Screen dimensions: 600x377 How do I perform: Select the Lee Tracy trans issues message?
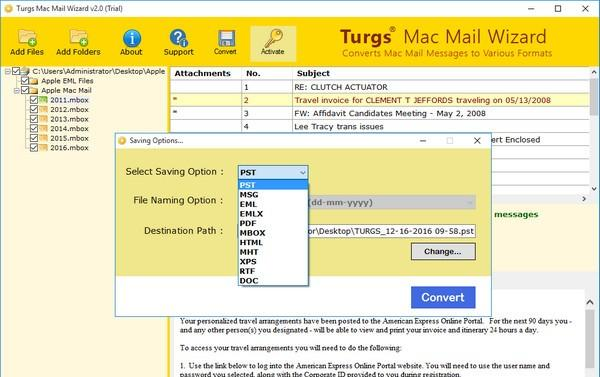click(x=380, y=126)
